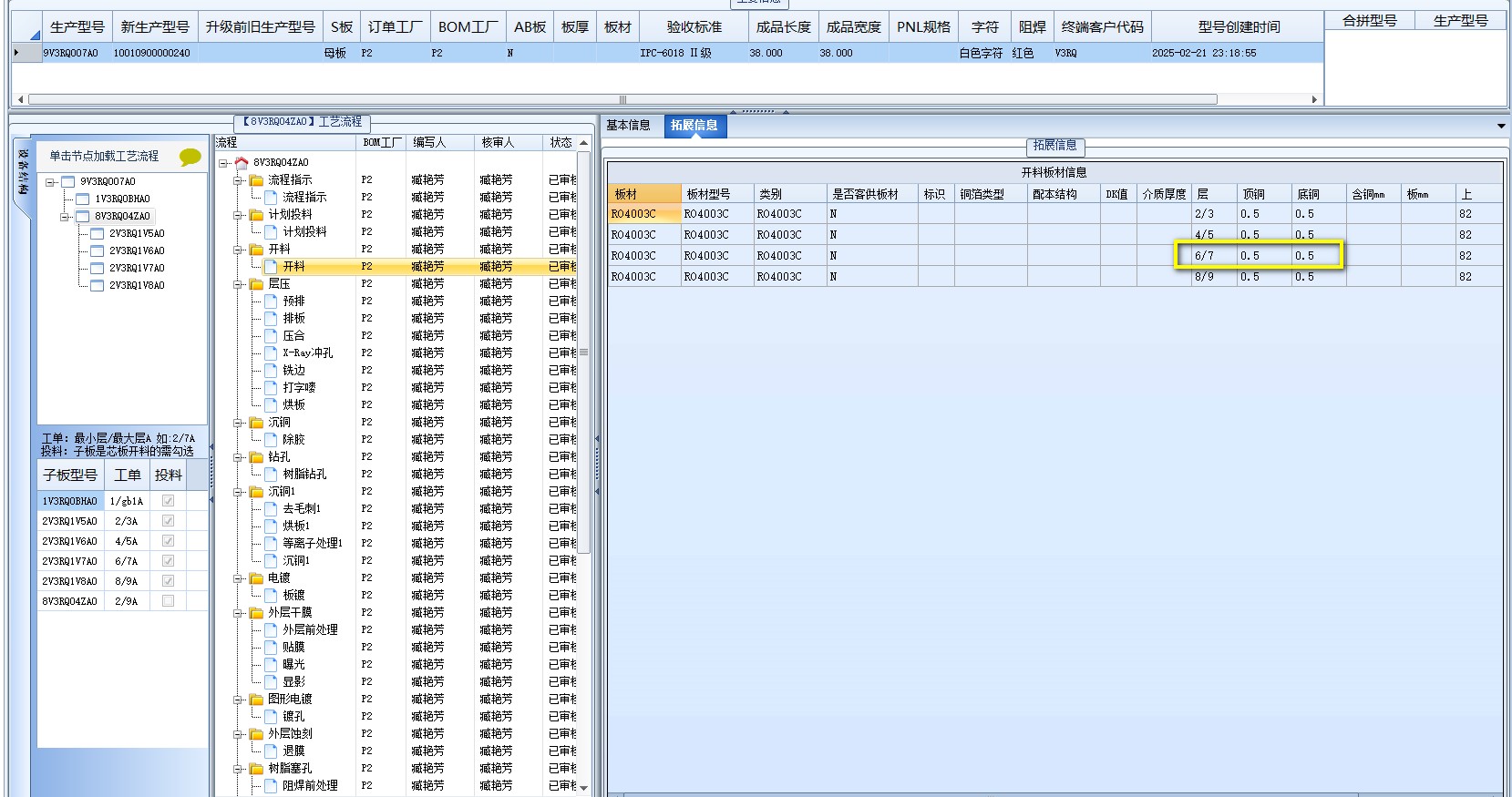This screenshot has height=797, width=1512.
Task: Click the scroll-up arrow of the process tree
Action: pyautogui.click(x=584, y=143)
